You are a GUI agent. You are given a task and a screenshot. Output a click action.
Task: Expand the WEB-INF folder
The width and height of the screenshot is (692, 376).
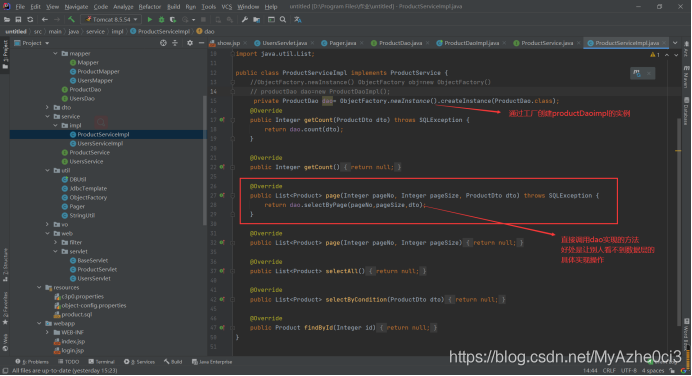[47, 332]
